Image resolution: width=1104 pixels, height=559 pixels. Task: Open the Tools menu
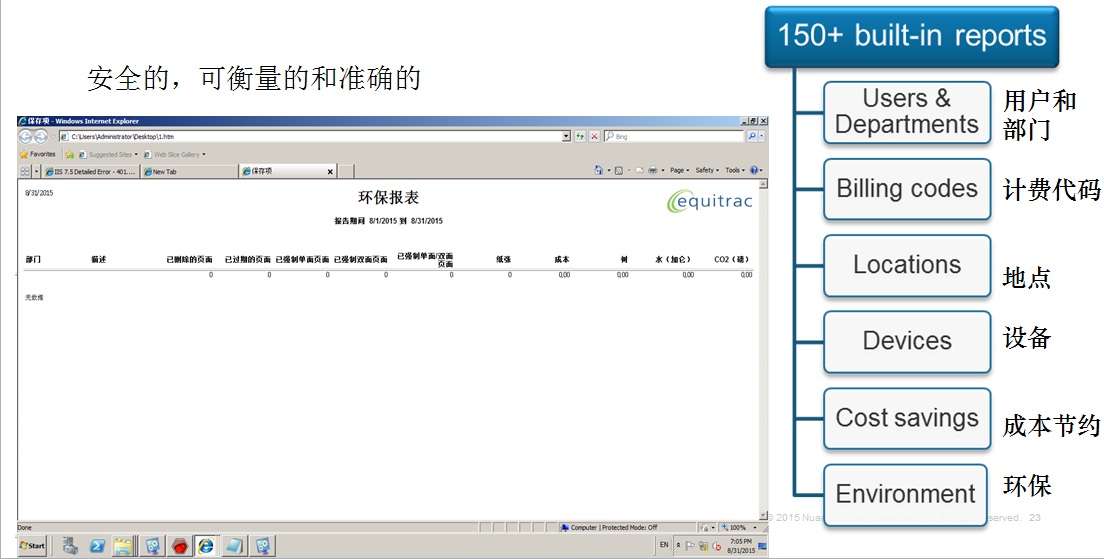735,170
